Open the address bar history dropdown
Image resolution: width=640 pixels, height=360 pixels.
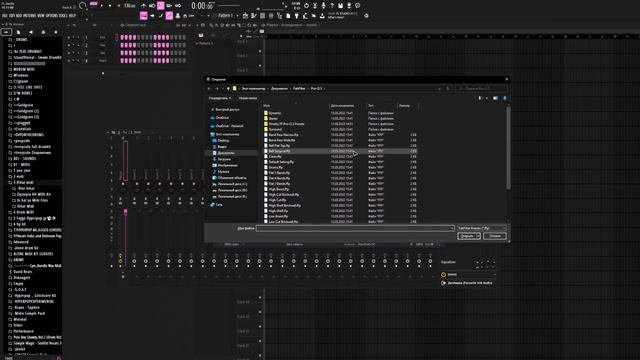coord(439,89)
